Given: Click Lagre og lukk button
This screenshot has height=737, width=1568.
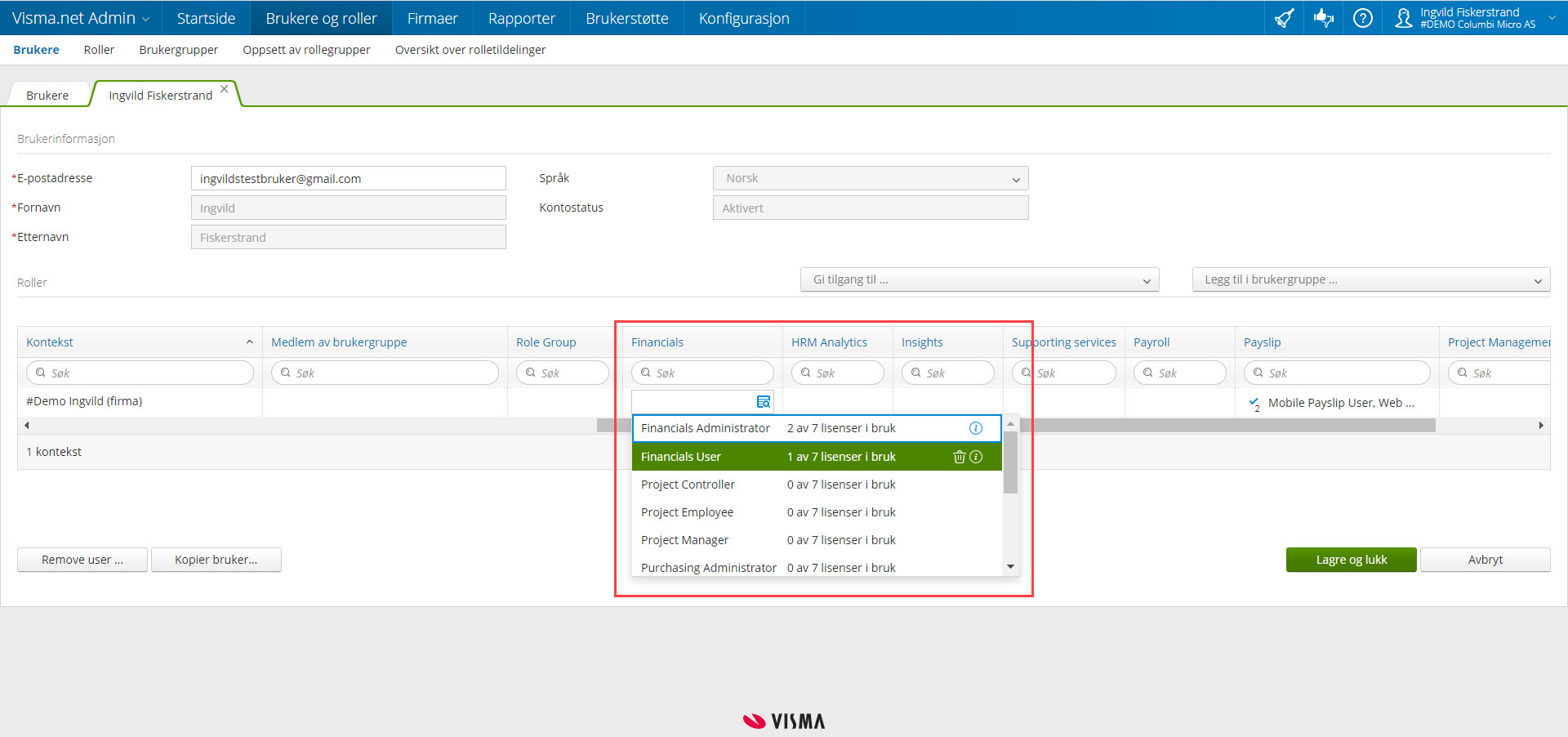Looking at the screenshot, I should 1352,560.
